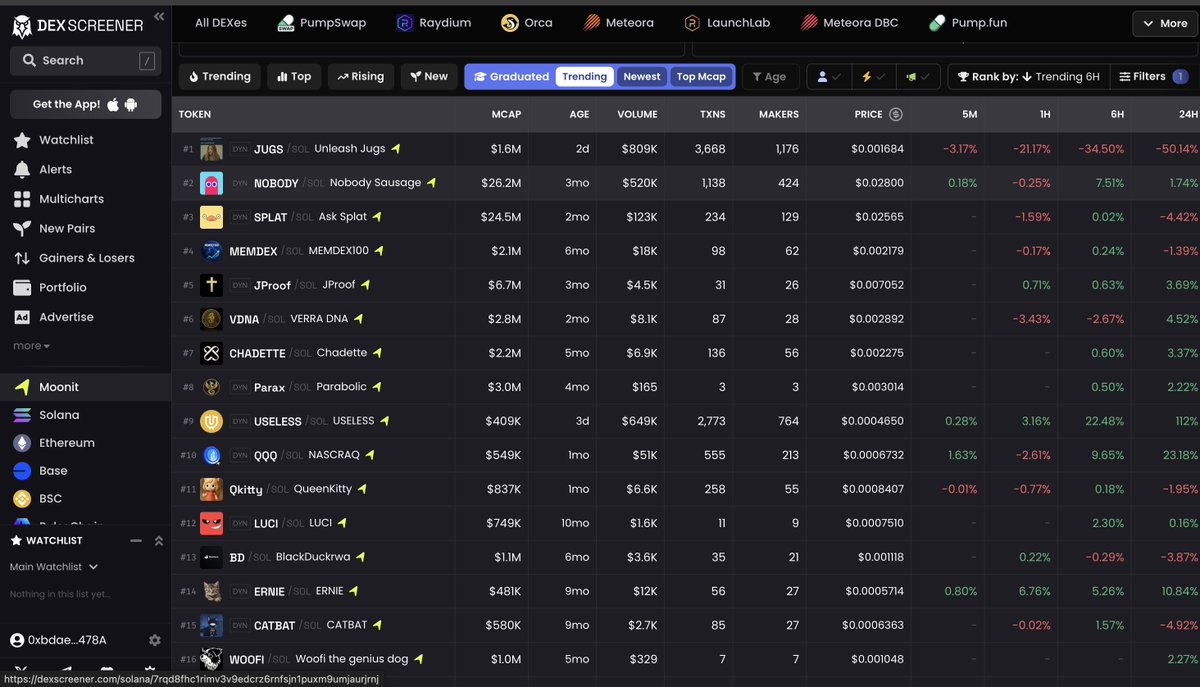Select the Meteora DEX tab
This screenshot has height=687, width=1200.
click(619, 23)
